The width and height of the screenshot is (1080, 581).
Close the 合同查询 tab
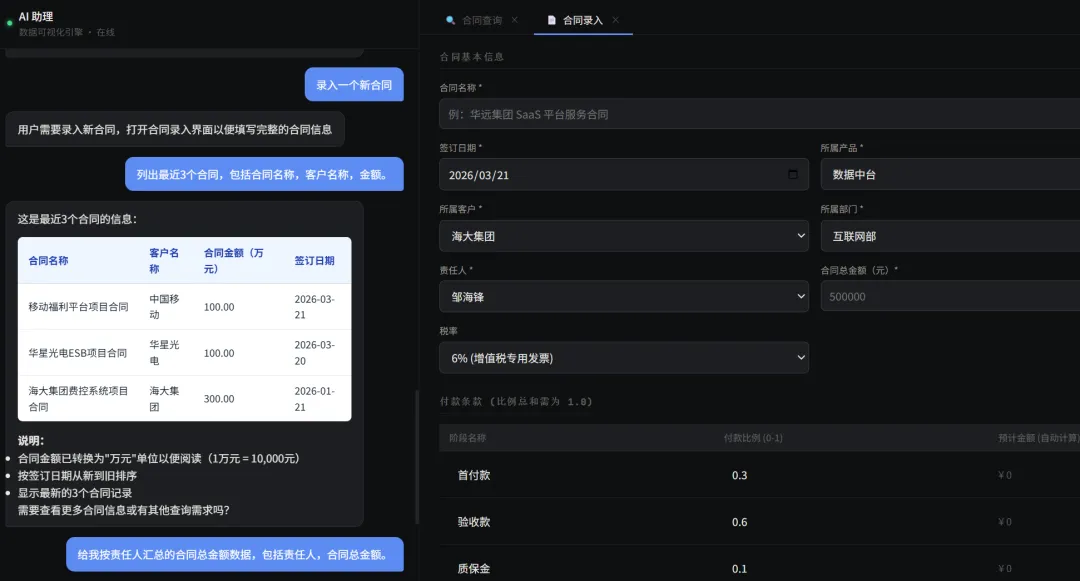point(514,19)
